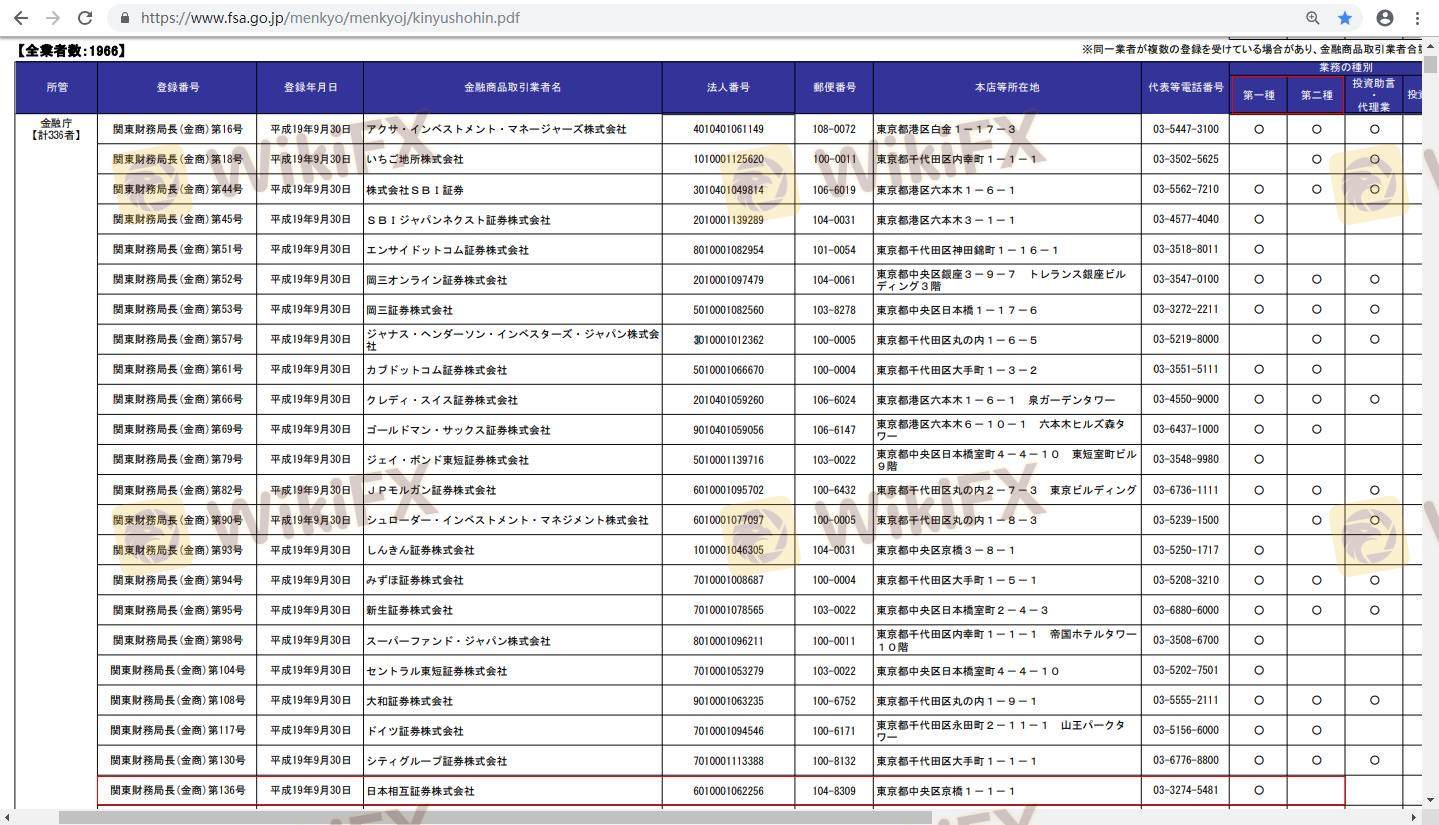The height and width of the screenshot is (825, 1439).
Task: Click company name 株式会社SBI証券
Action: [414, 190]
